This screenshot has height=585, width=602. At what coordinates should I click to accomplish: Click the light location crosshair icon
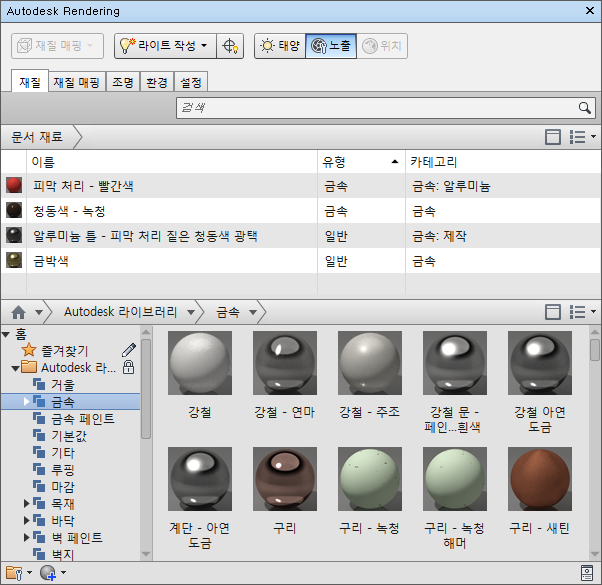230,46
